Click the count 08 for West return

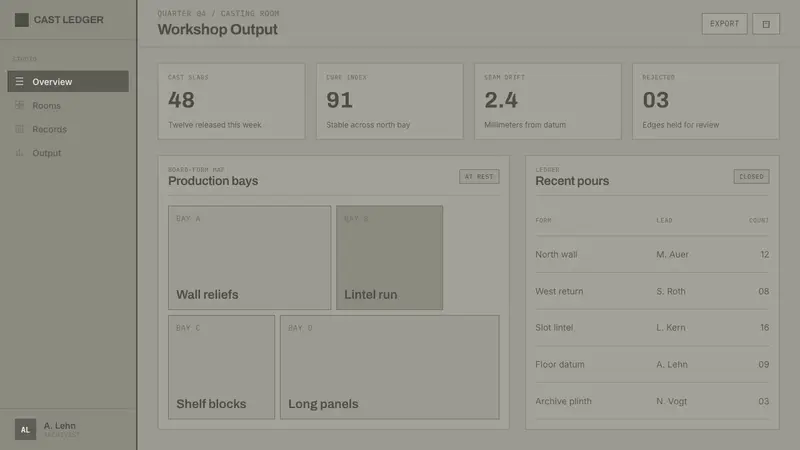click(763, 291)
